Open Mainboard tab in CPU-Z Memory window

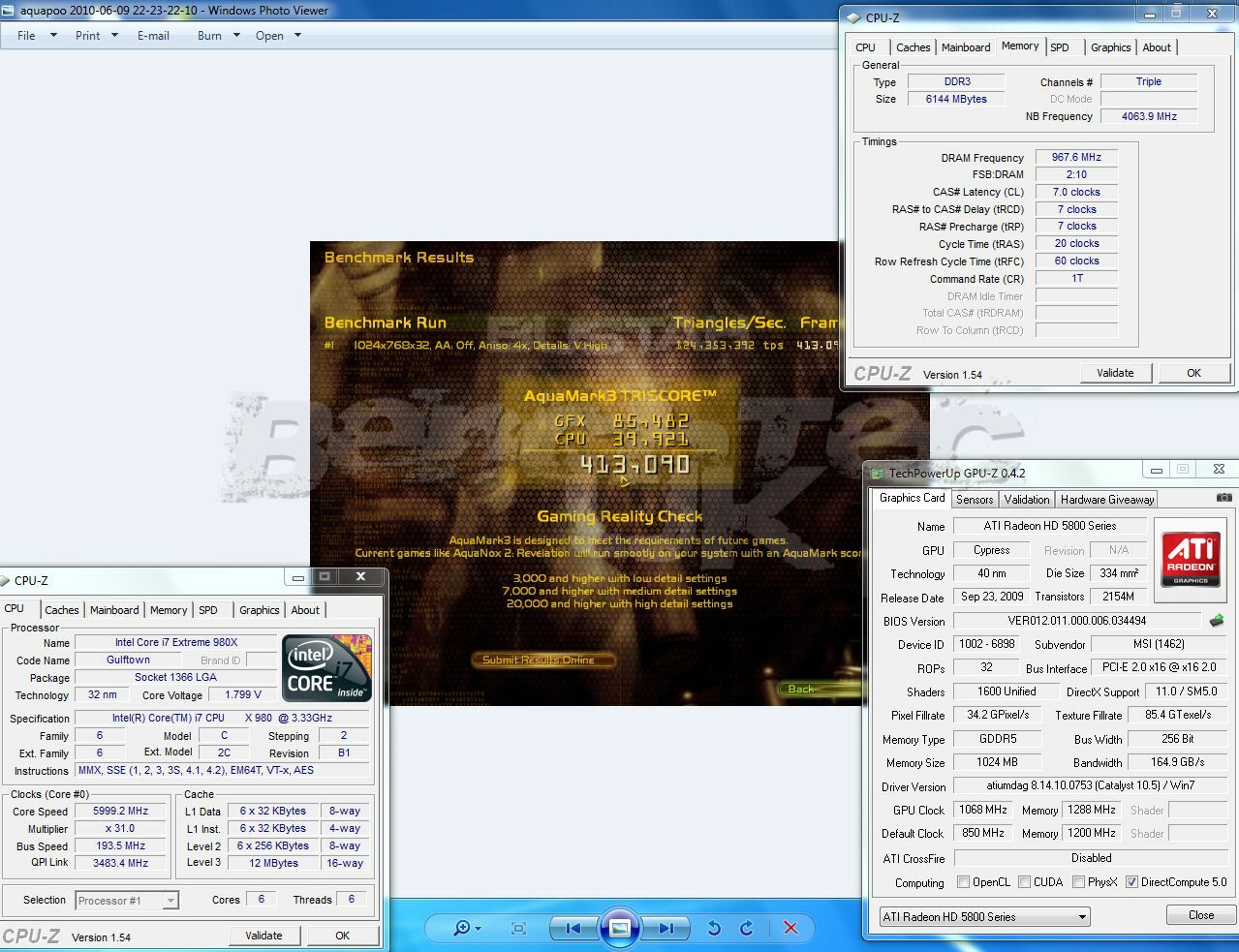coord(966,47)
